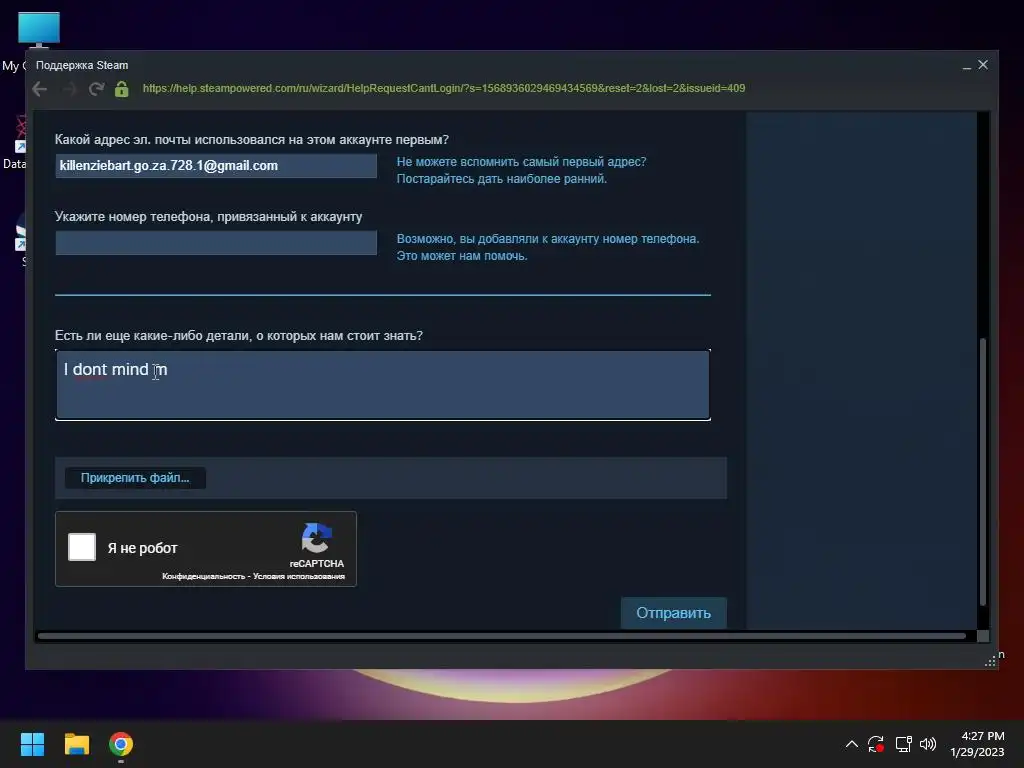Minimize the Поддержка Steam window
The image size is (1024, 768).
(967, 65)
